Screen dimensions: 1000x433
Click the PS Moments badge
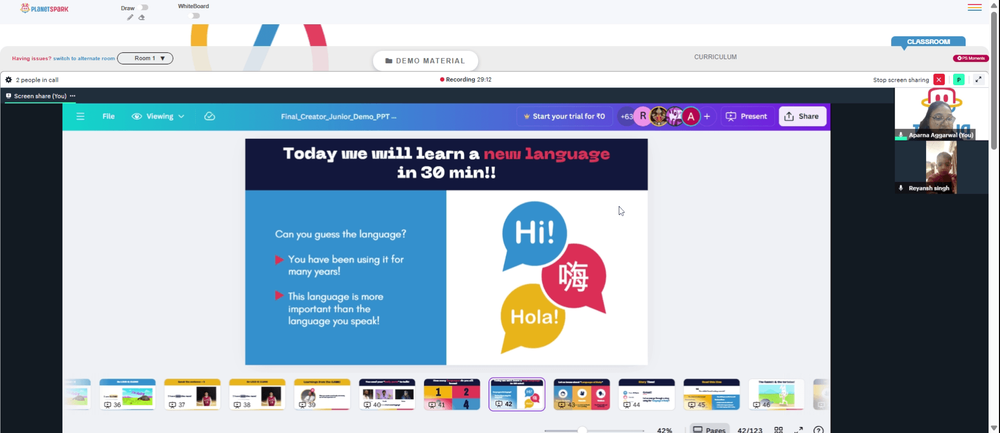coord(971,58)
